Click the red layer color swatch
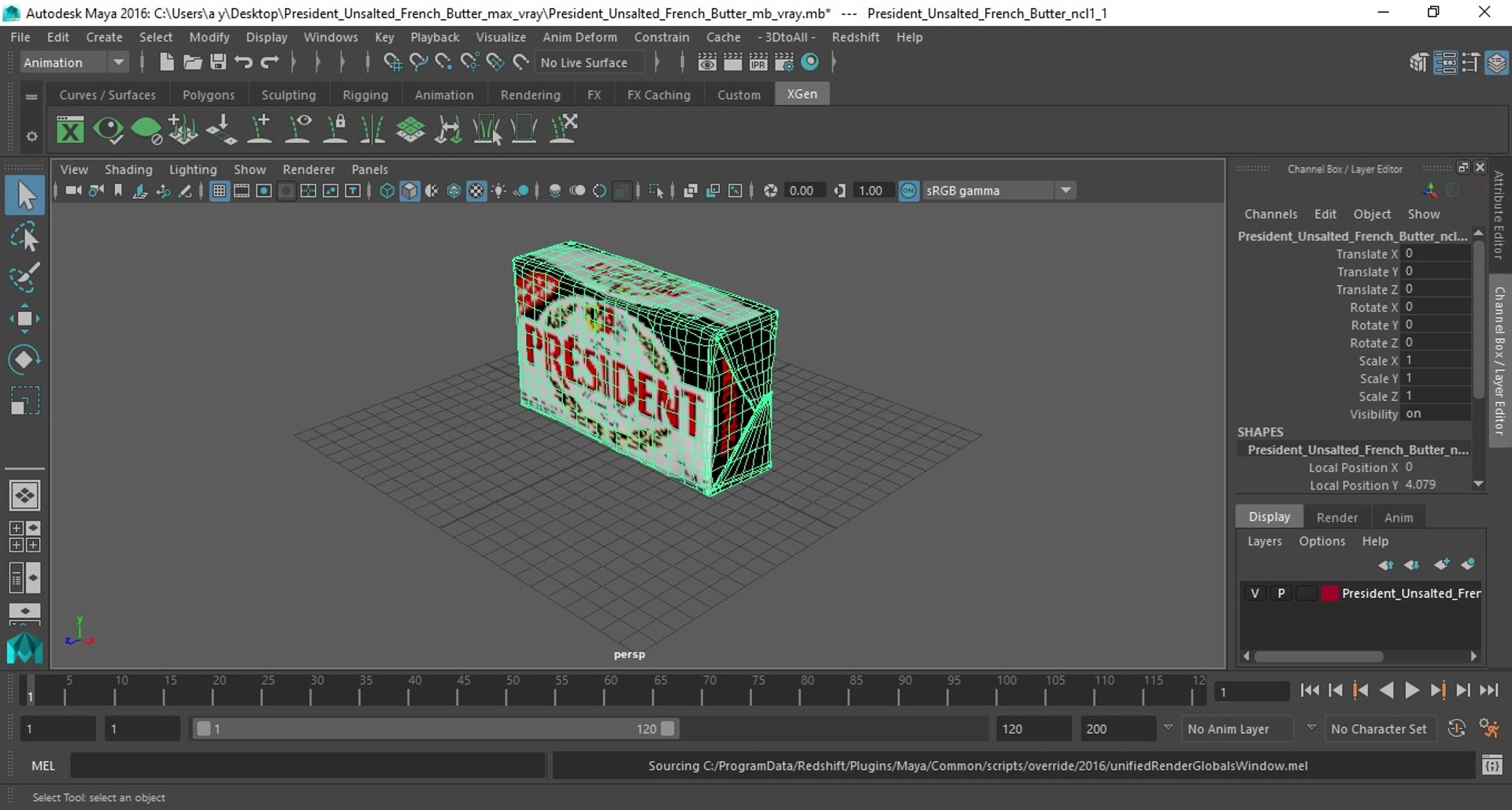Image resolution: width=1512 pixels, height=810 pixels. [1329, 593]
